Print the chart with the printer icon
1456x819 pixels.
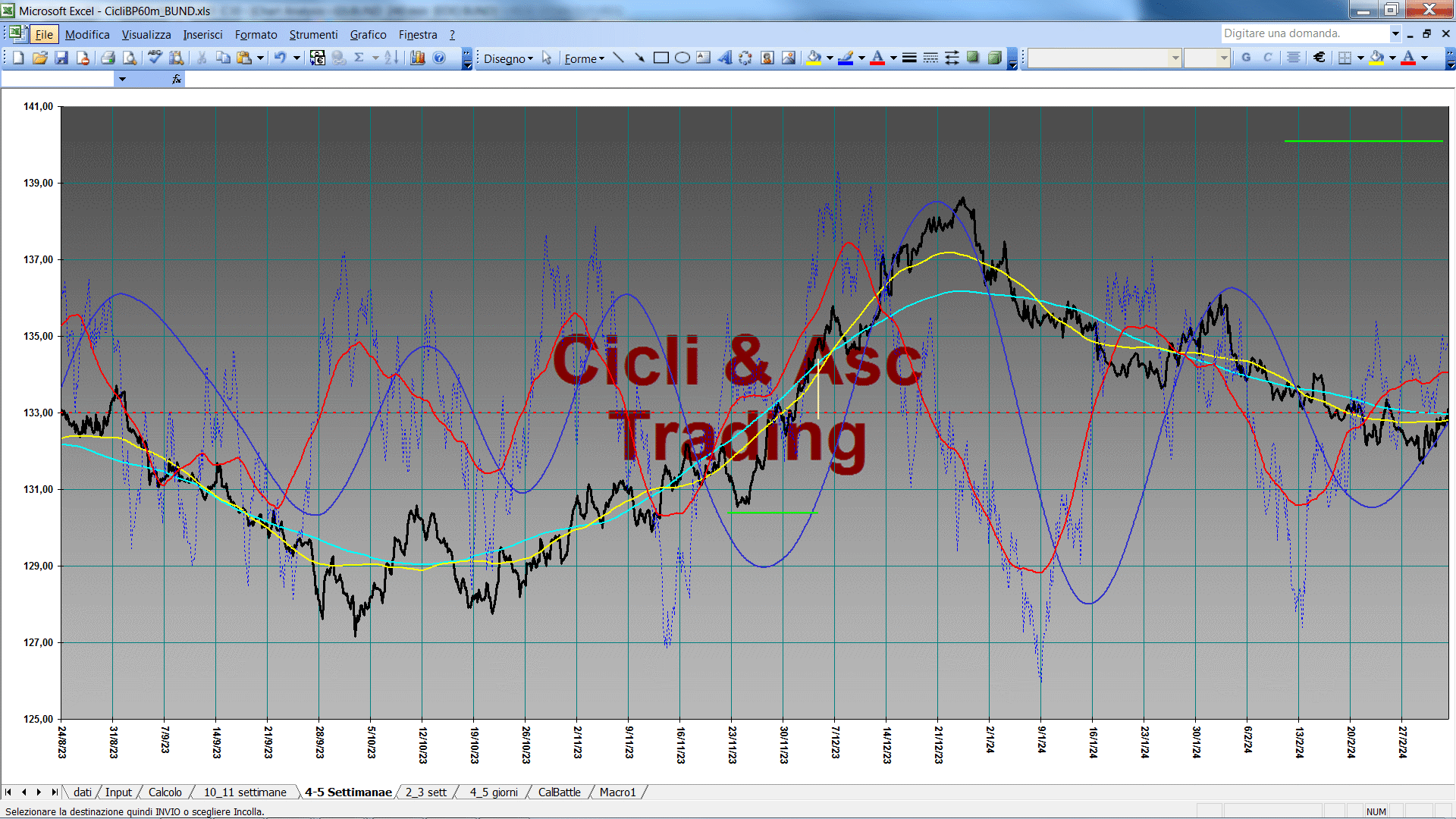108,58
